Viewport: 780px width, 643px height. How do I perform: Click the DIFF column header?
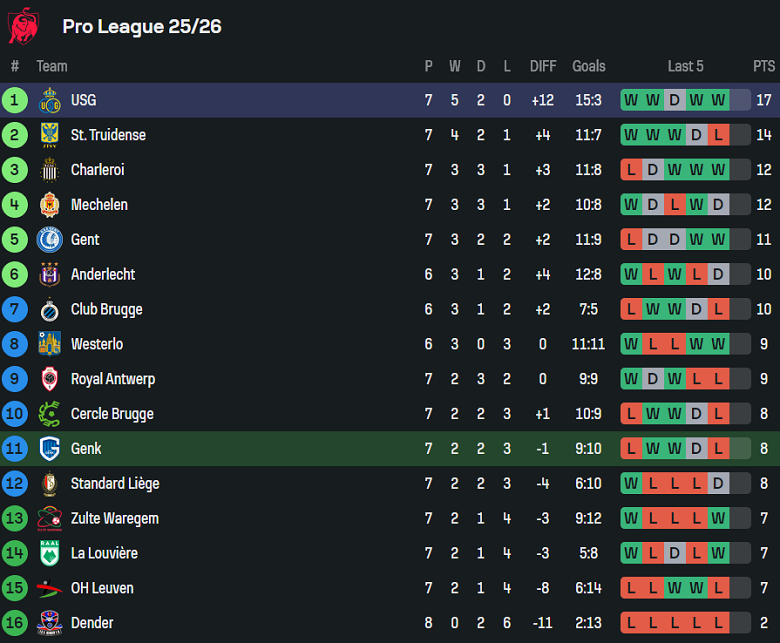coord(543,66)
